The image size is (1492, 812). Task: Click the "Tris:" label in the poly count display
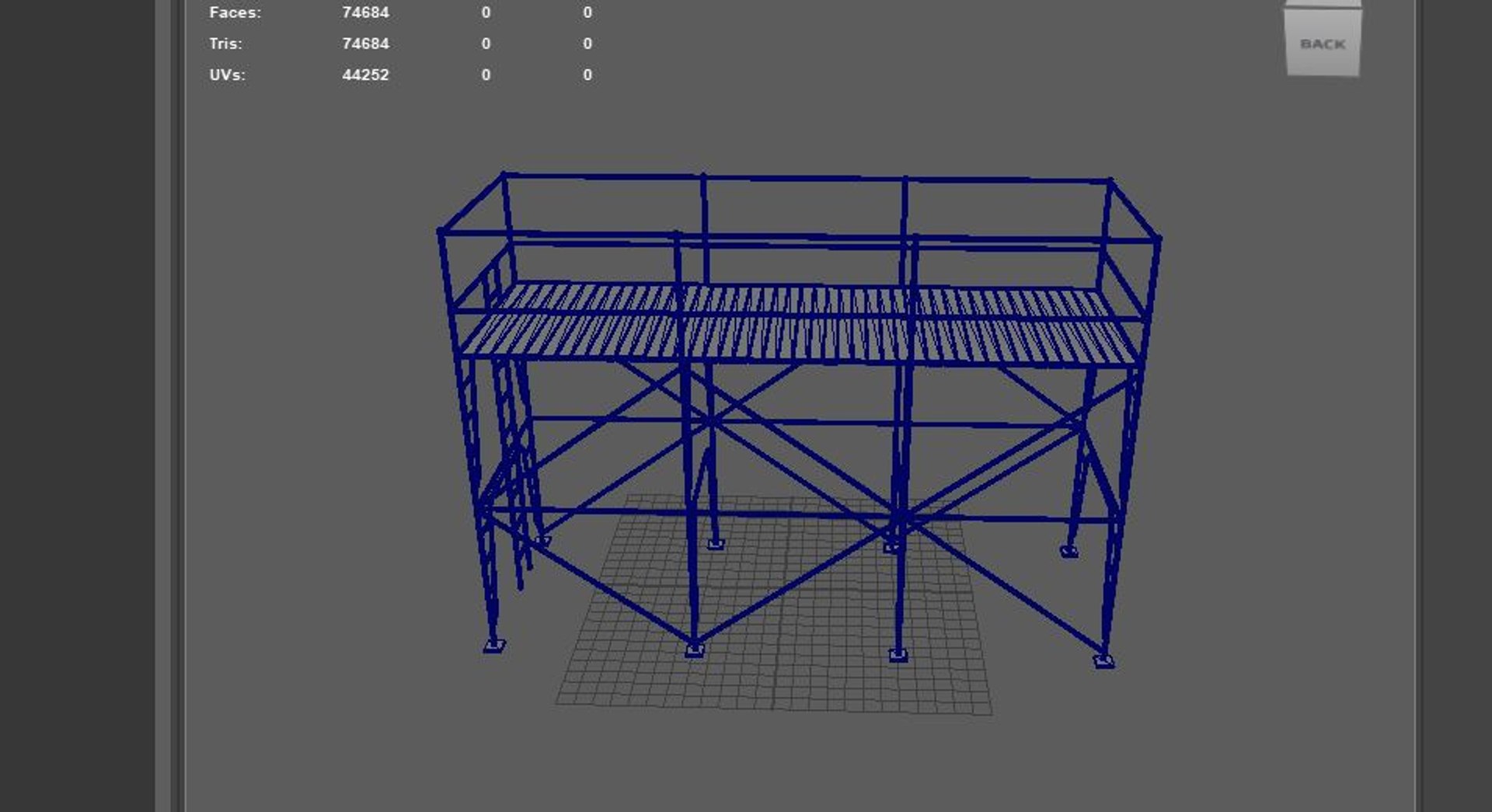coord(225,44)
